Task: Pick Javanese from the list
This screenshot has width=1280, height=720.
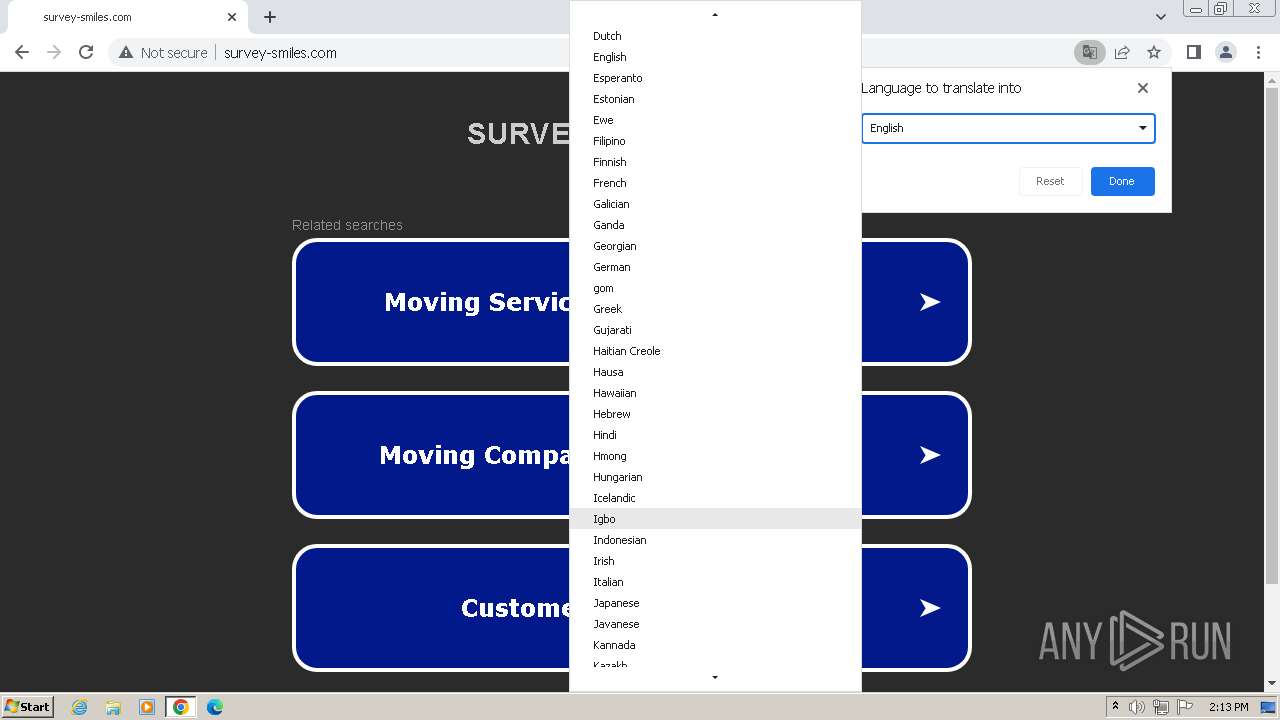Action: 715,624
